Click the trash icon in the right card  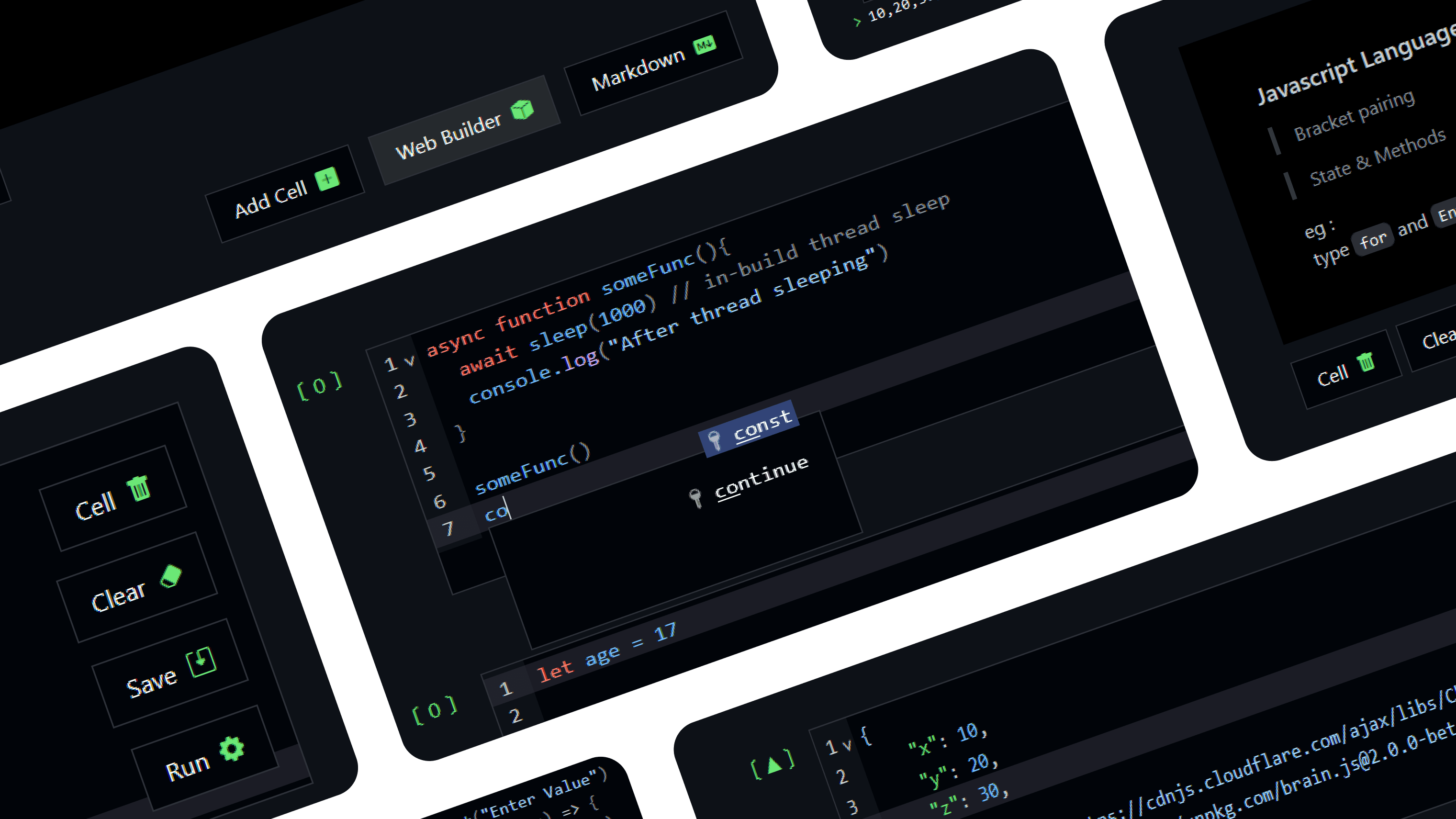tap(1366, 361)
